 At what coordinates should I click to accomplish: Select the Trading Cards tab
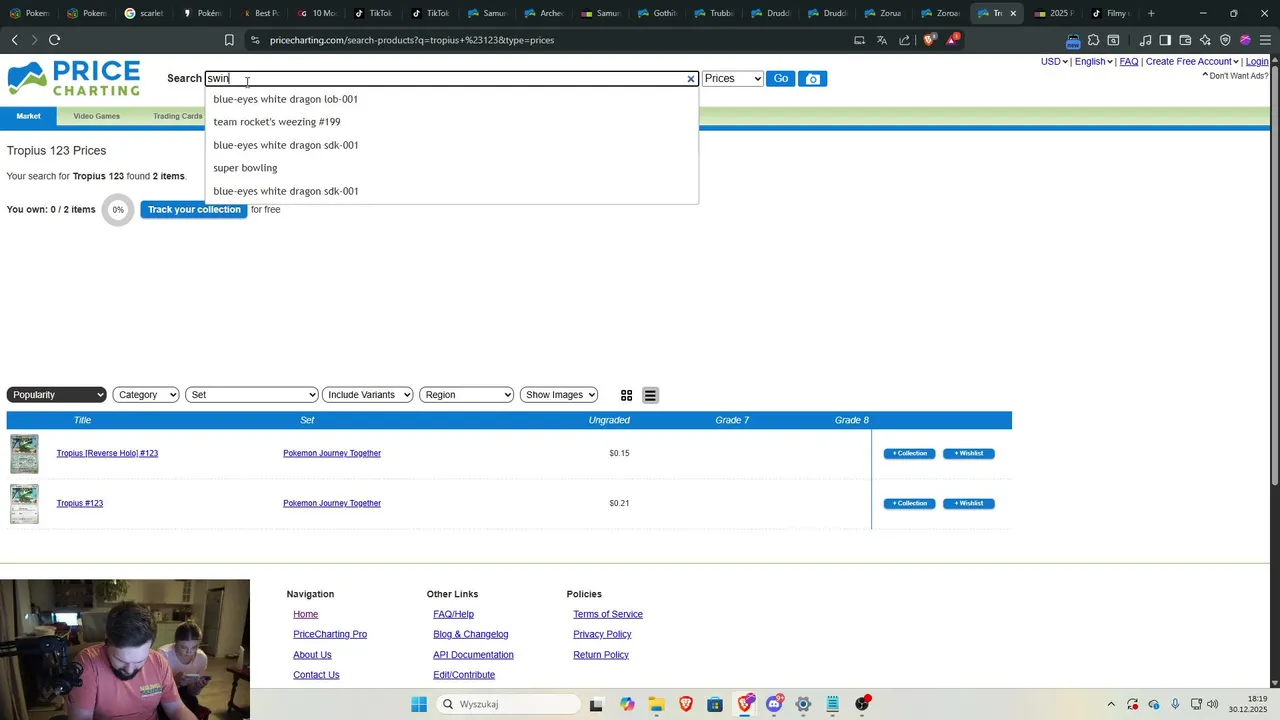pos(178,116)
